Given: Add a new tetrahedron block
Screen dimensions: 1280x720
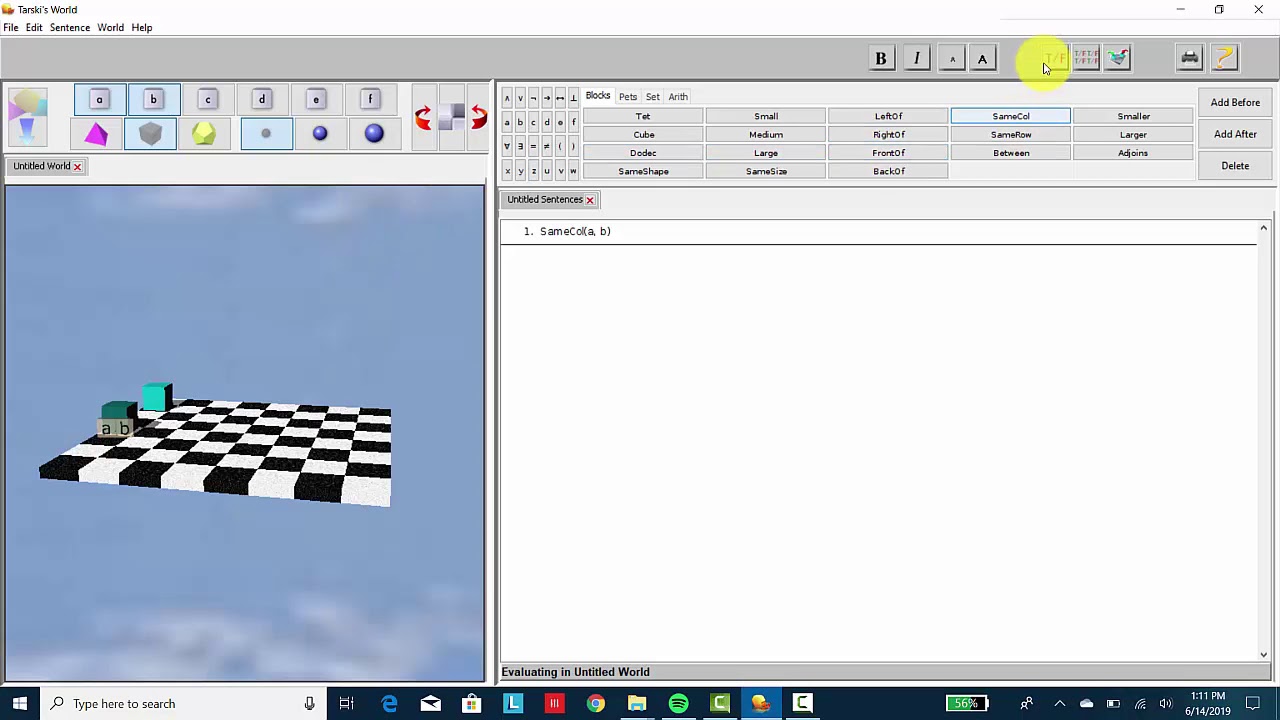Looking at the screenshot, I should (97, 134).
